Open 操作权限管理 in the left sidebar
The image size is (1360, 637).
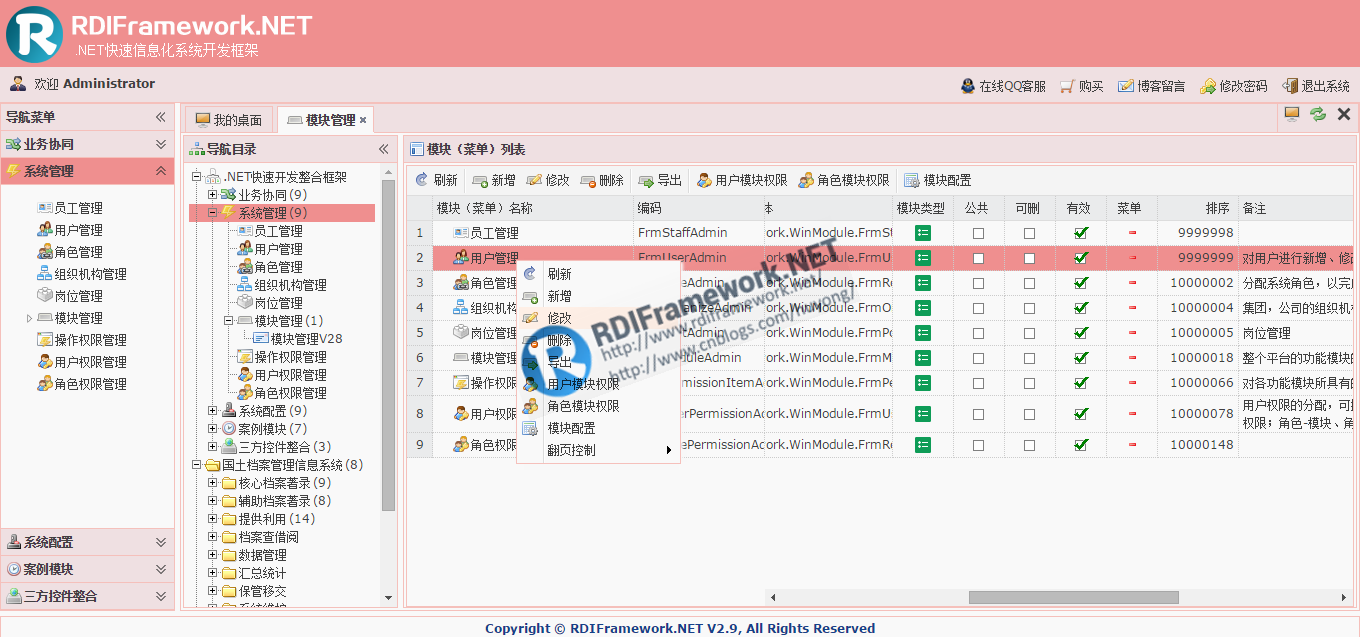coord(82,340)
